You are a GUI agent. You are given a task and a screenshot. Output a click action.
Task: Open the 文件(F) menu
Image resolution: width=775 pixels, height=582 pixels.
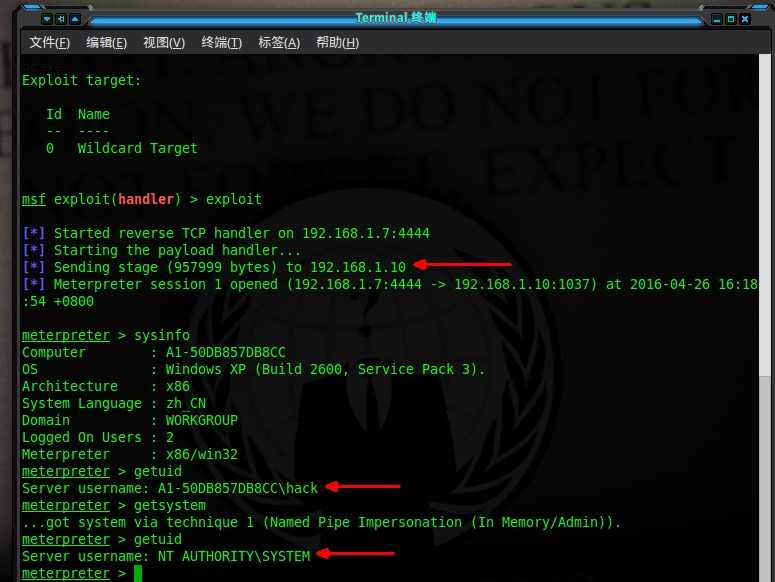pos(49,42)
